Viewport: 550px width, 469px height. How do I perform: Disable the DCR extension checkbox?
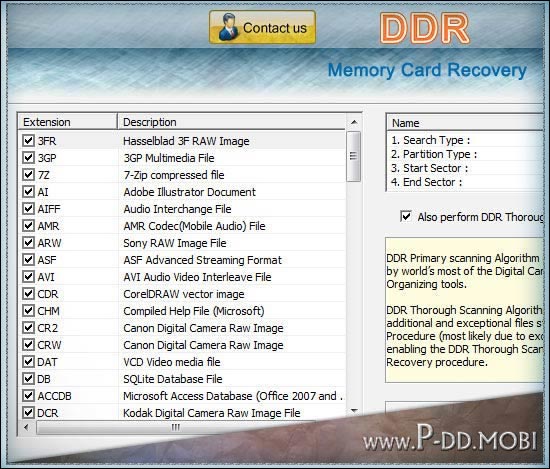pyautogui.click(x=28, y=413)
